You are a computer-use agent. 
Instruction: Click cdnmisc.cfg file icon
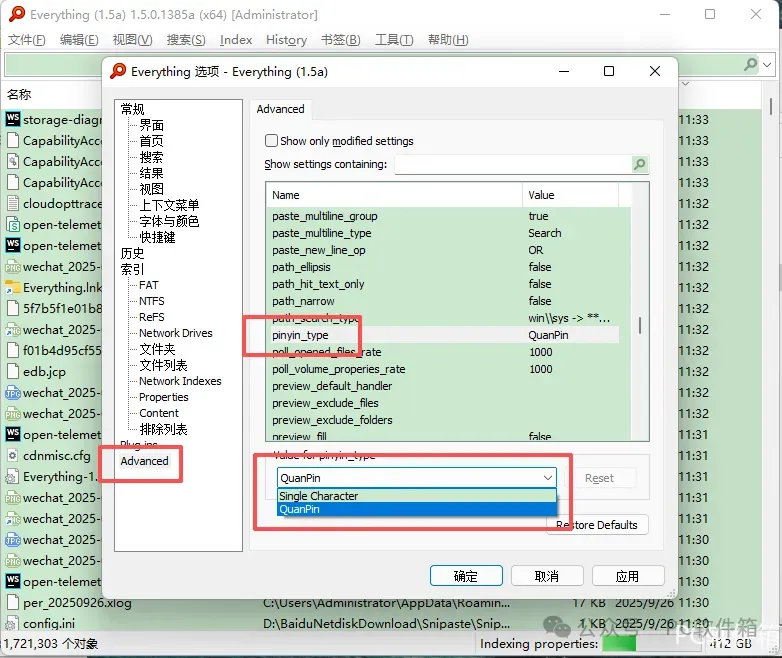(x=12, y=455)
